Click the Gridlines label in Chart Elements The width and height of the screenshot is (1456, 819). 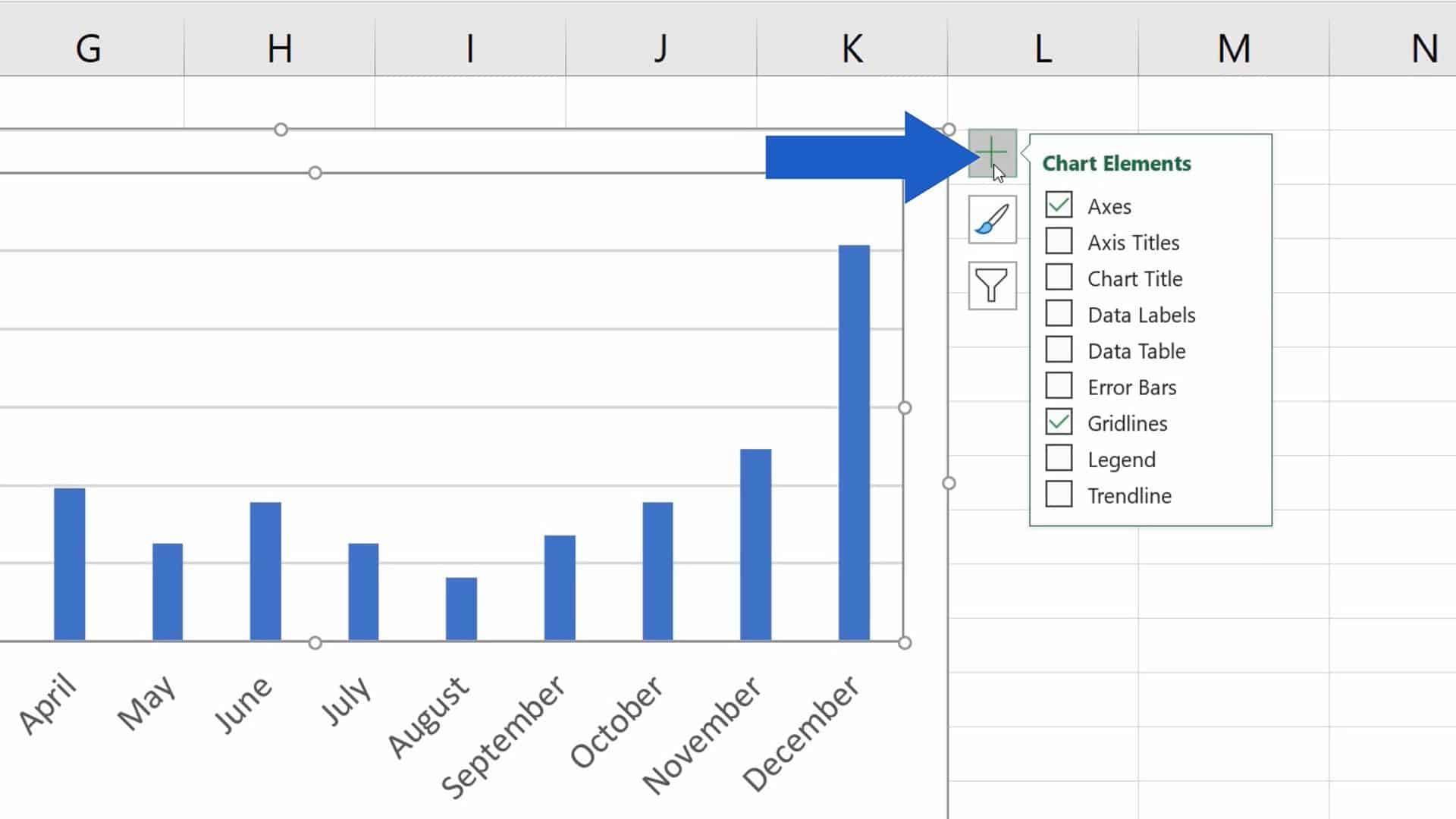tap(1128, 423)
